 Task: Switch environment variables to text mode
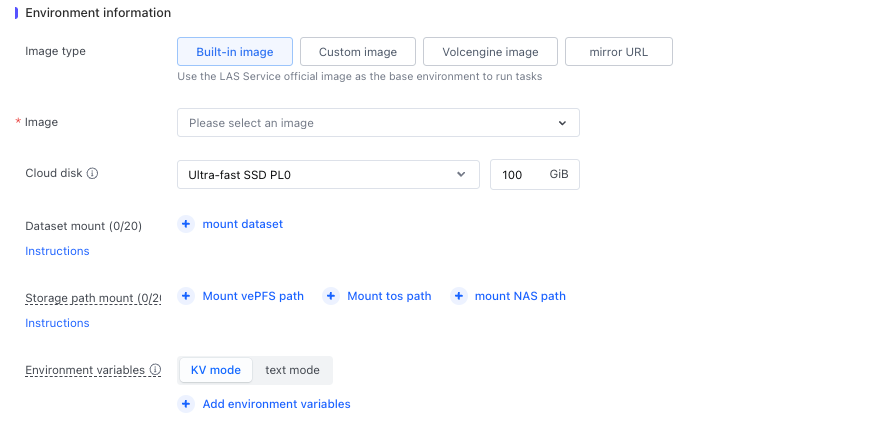point(292,370)
